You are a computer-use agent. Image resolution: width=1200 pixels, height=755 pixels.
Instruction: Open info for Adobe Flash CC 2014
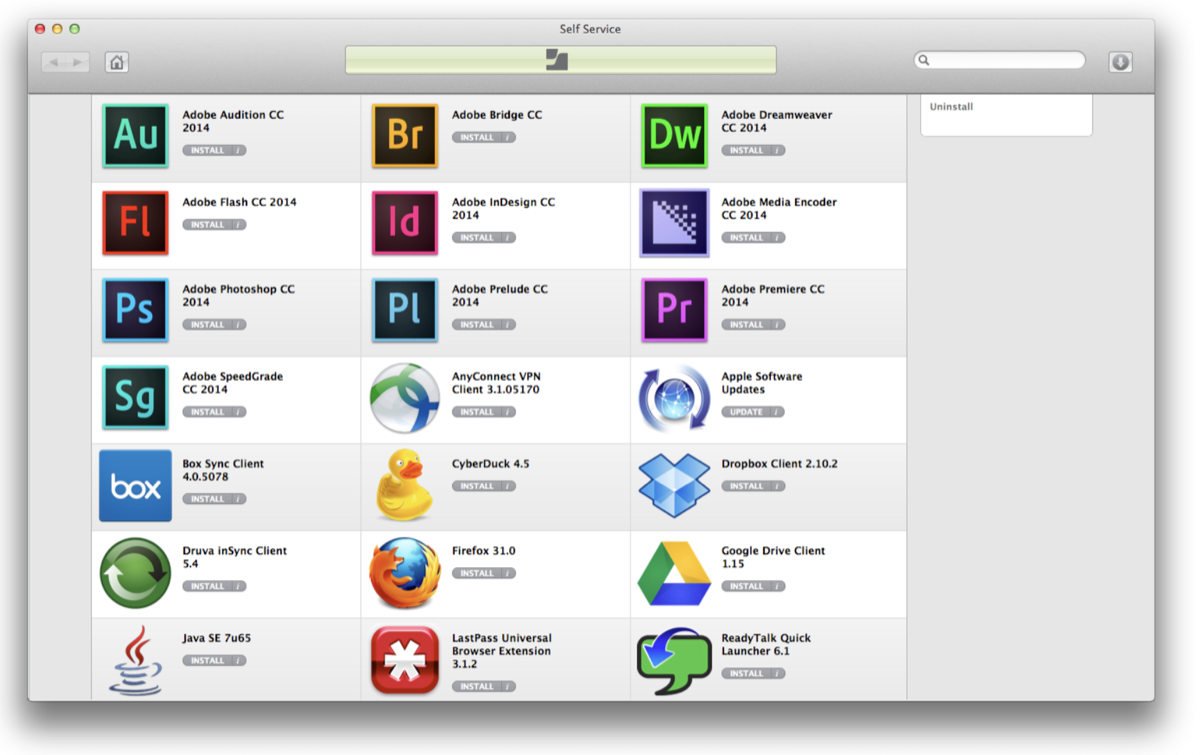238,225
